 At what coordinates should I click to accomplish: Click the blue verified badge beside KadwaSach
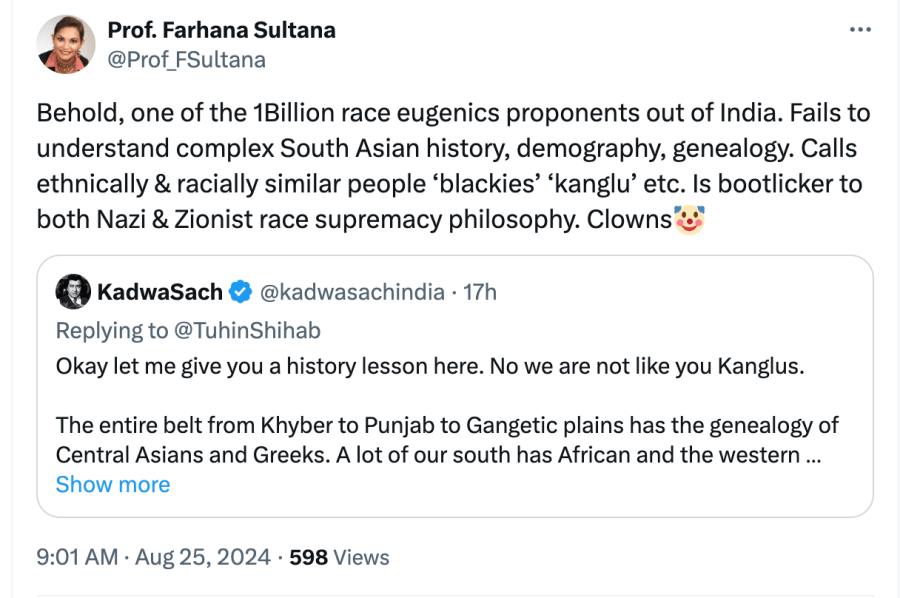[240, 292]
